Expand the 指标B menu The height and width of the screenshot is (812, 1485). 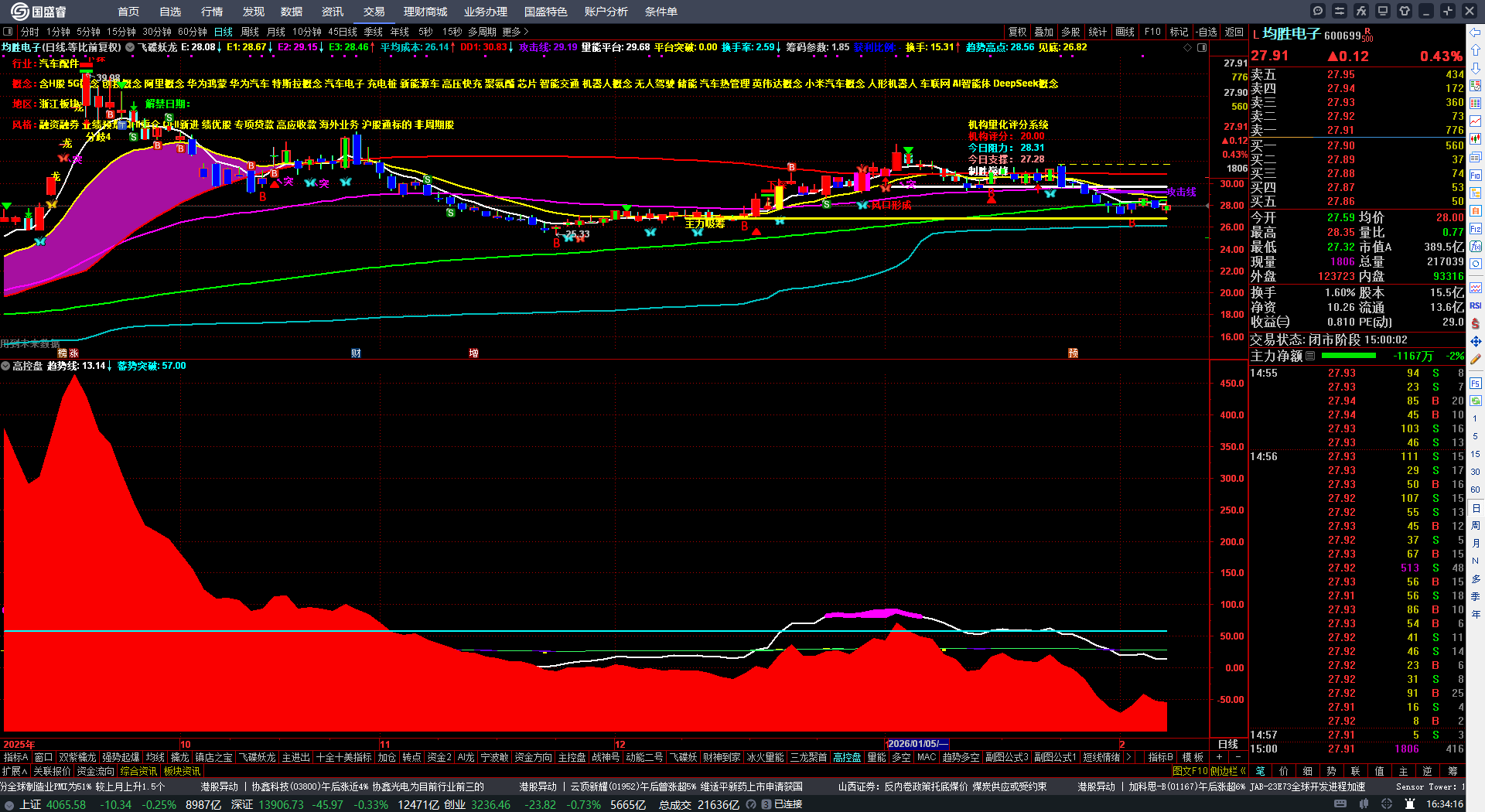tap(1160, 757)
